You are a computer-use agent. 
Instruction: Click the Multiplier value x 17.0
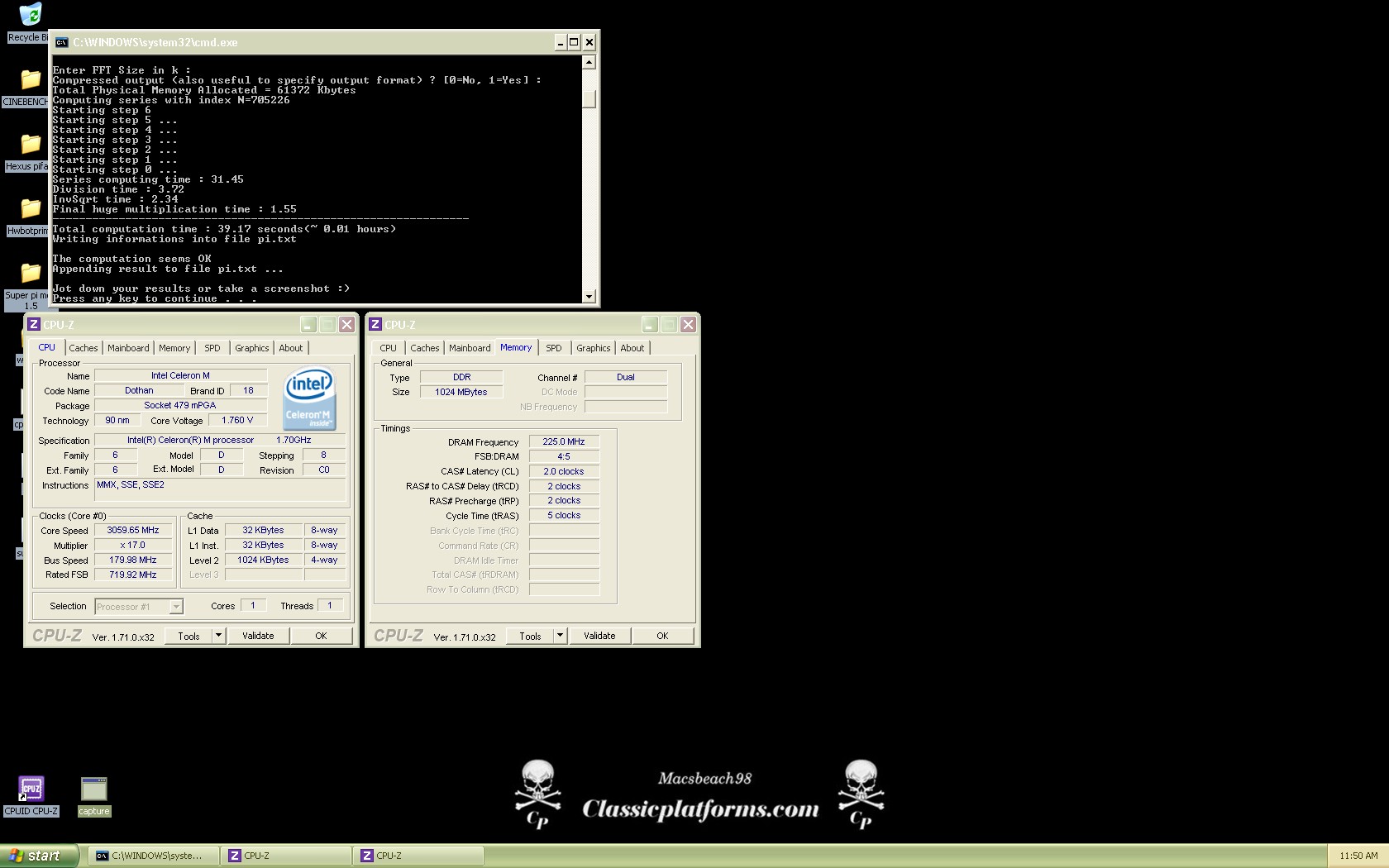click(x=133, y=545)
